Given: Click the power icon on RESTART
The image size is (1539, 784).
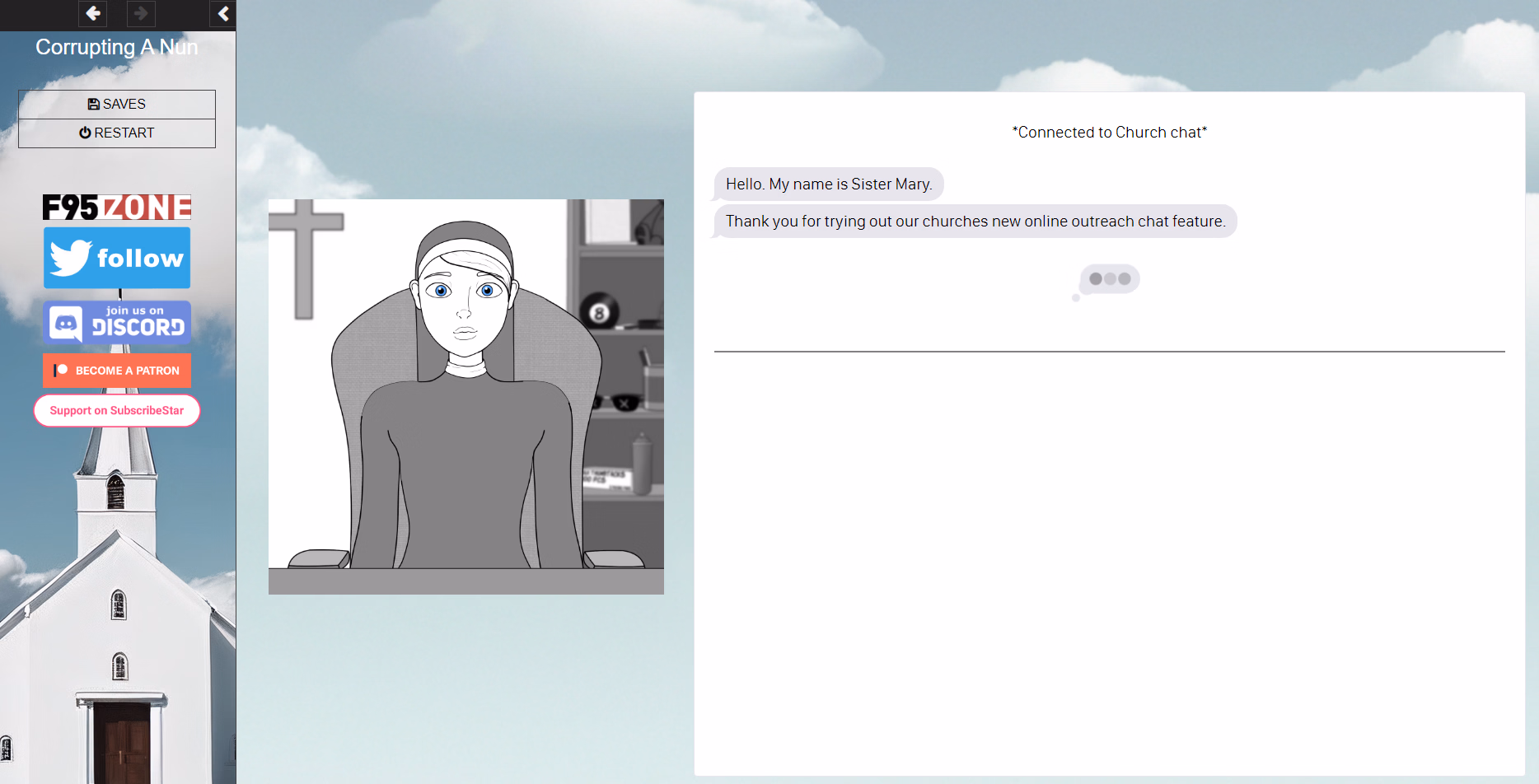Looking at the screenshot, I should coord(85,133).
